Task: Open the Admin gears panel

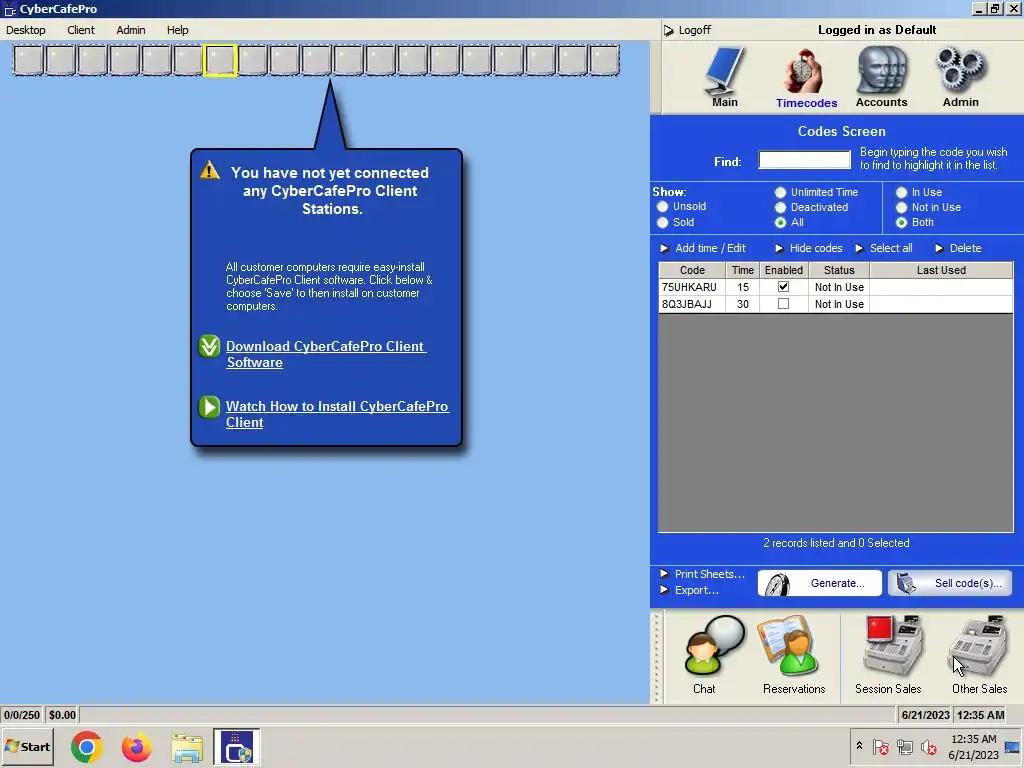Action: pyautogui.click(x=960, y=77)
